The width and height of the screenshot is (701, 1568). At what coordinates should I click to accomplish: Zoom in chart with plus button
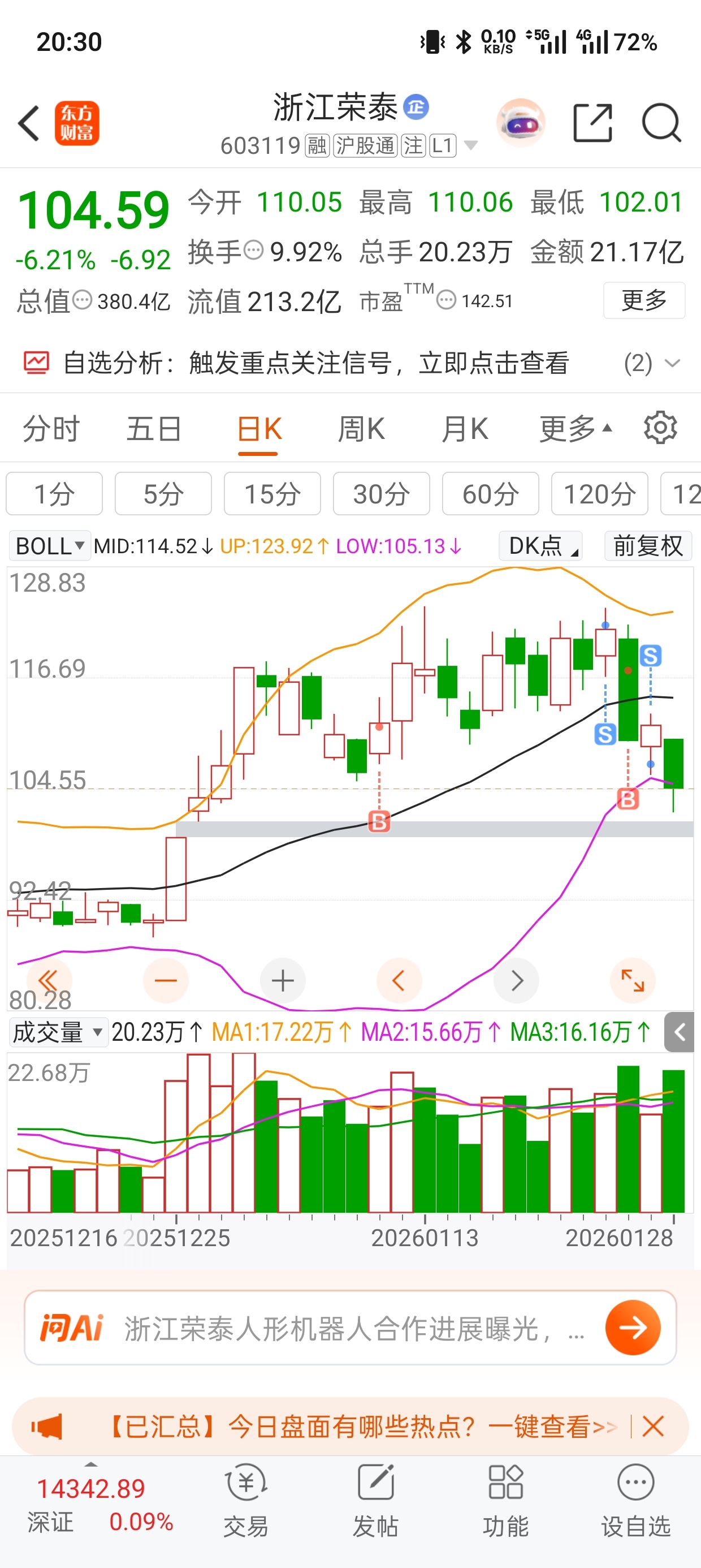[282, 981]
